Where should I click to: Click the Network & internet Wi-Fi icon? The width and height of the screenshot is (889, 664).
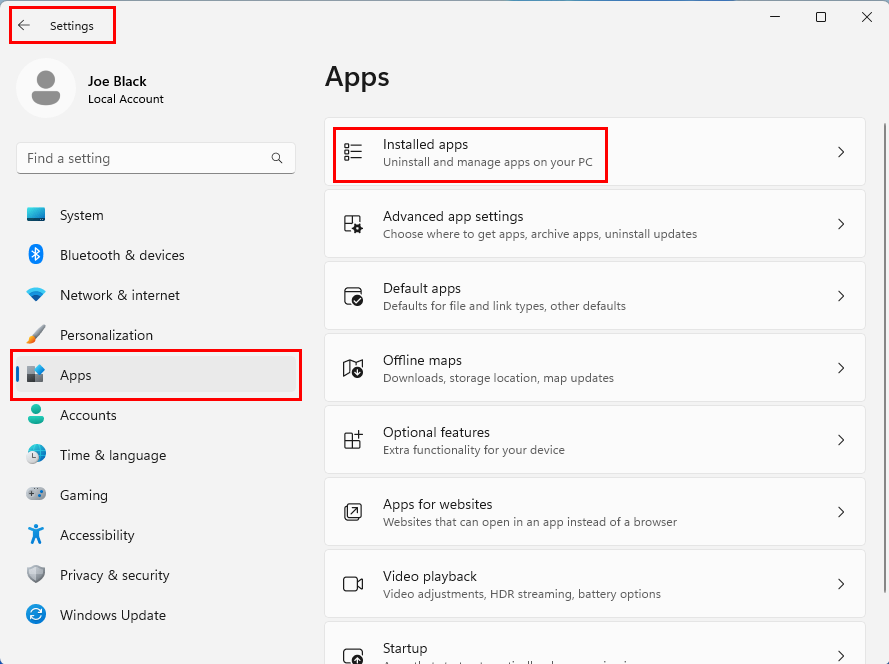click(36, 295)
